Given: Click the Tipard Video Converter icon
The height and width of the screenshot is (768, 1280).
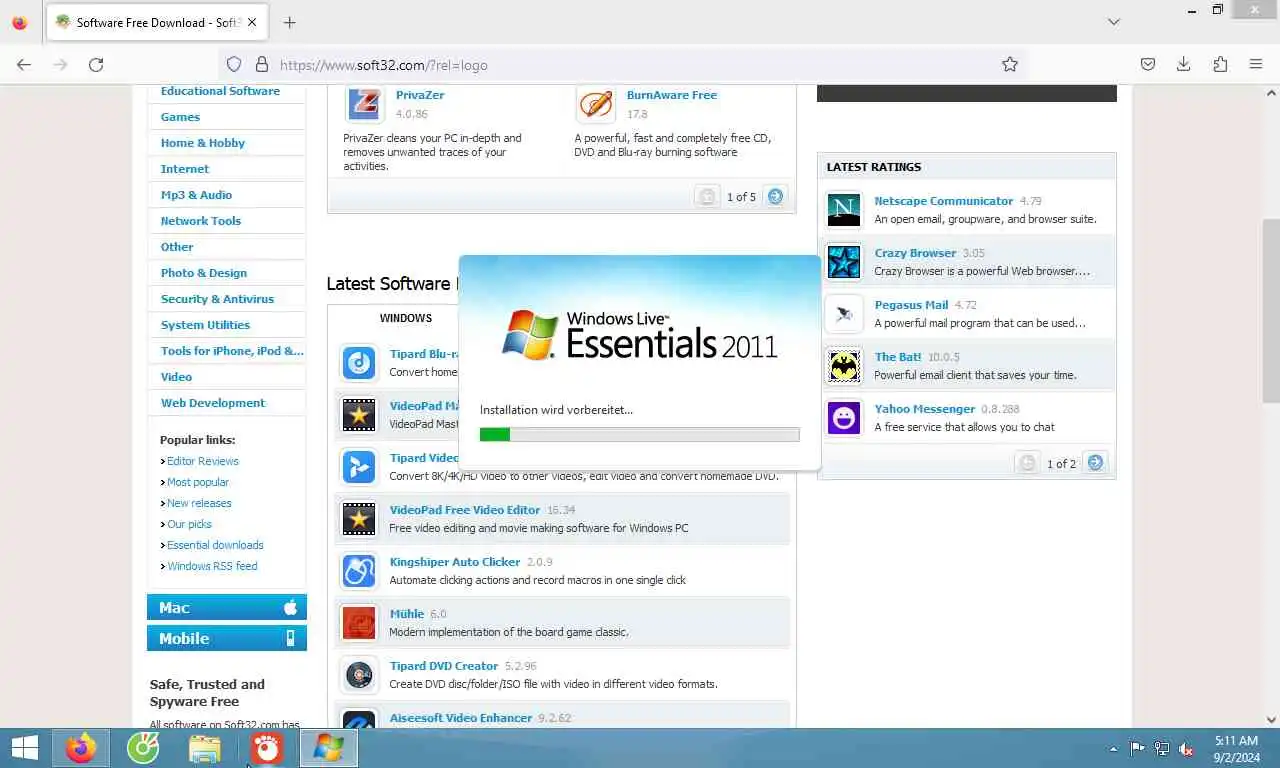Looking at the screenshot, I should [x=359, y=466].
